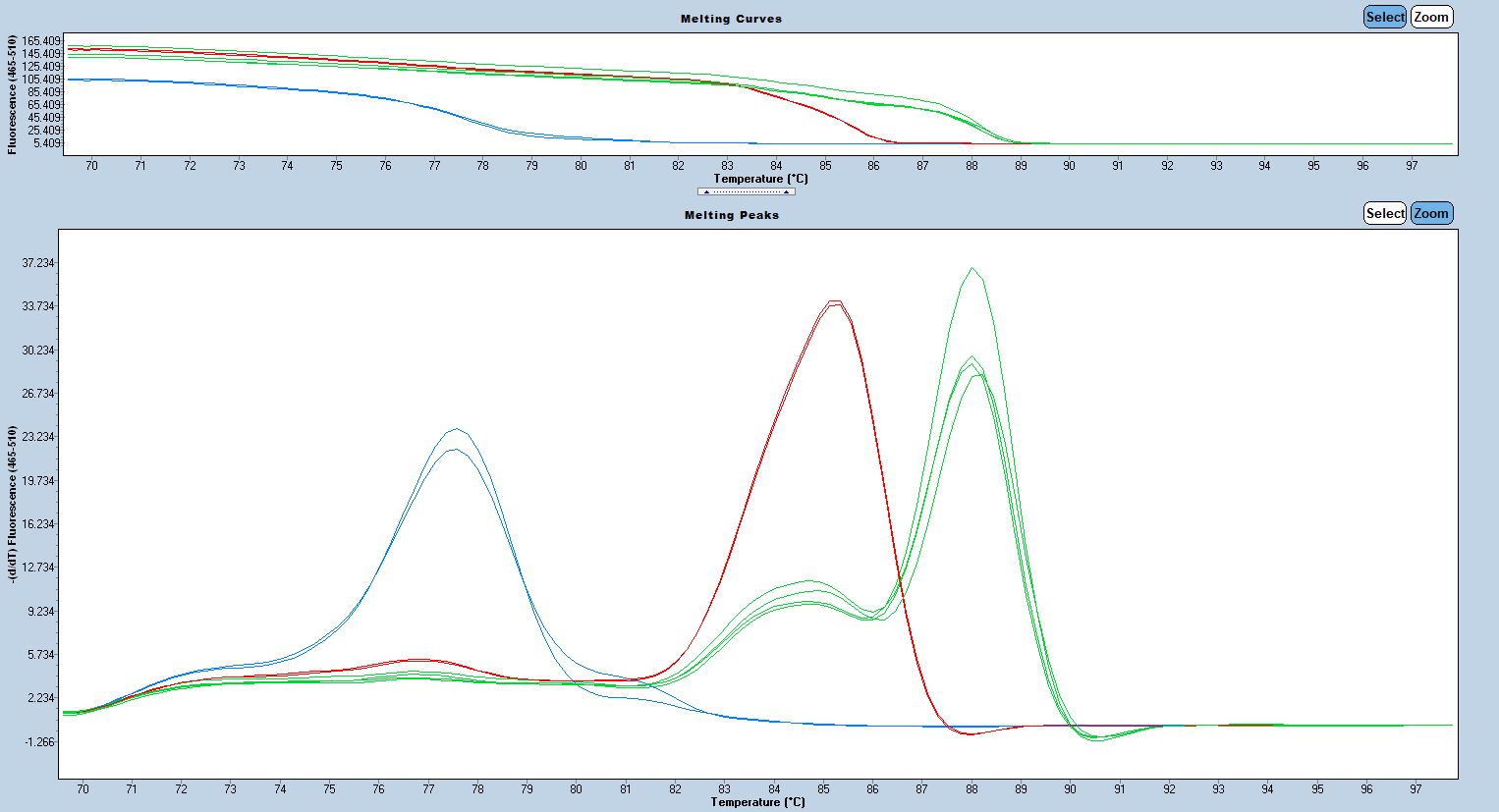This screenshot has width=1499, height=812.
Task: Click the Melting Curves chart title
Action: coord(731,19)
